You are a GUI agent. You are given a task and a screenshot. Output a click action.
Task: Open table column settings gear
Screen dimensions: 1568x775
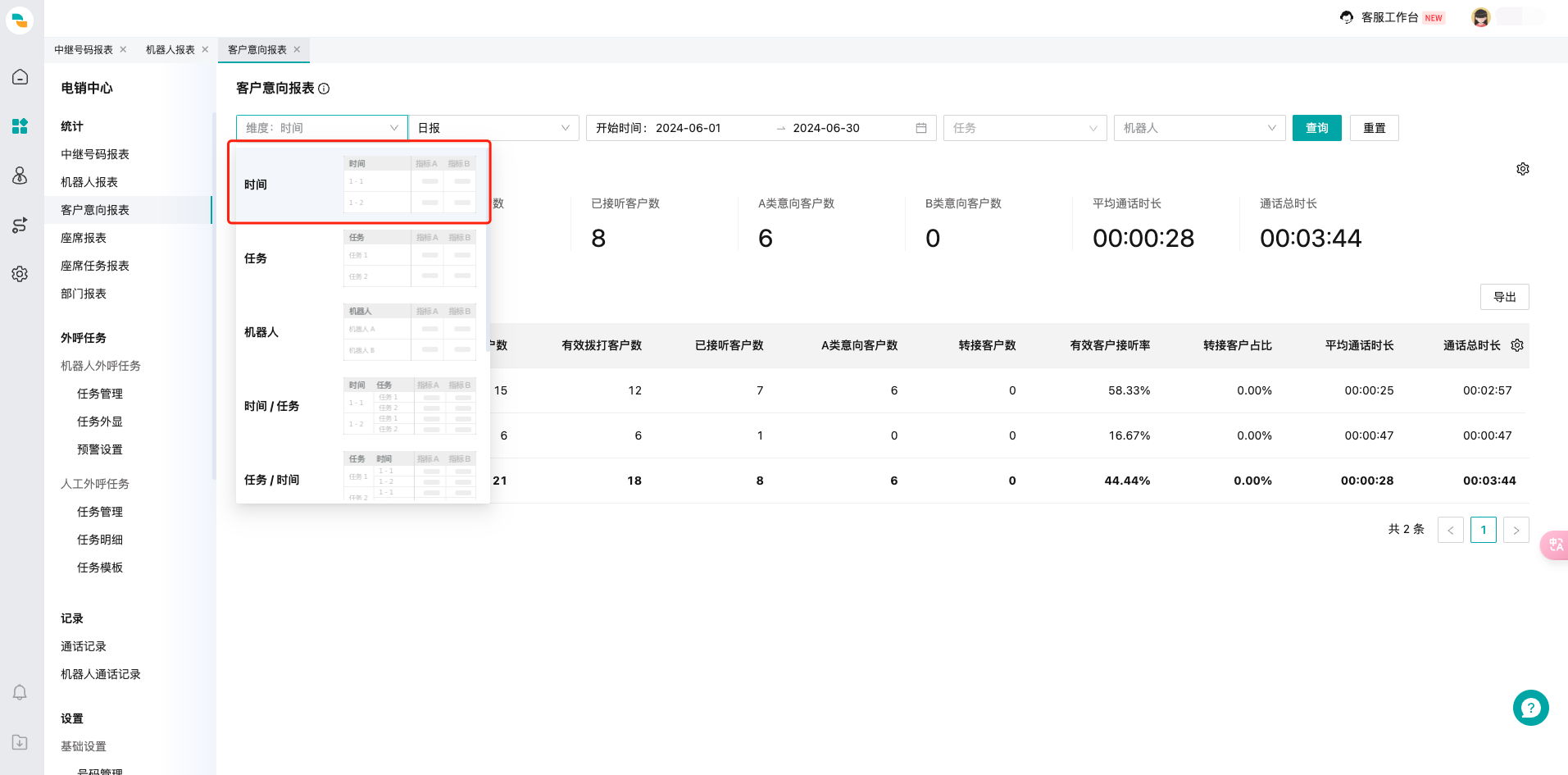click(x=1517, y=345)
